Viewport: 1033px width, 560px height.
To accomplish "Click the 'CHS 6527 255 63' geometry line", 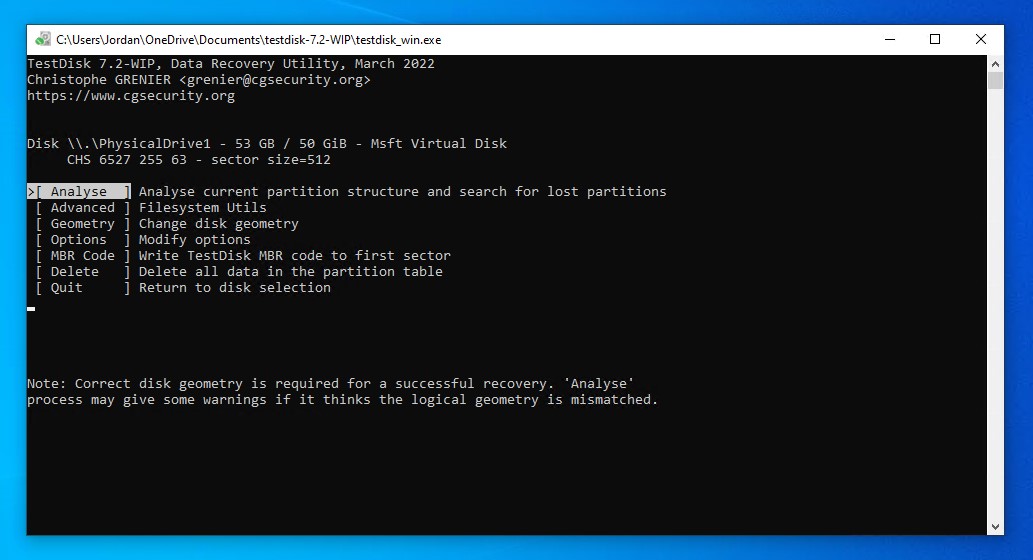I will click(198, 159).
